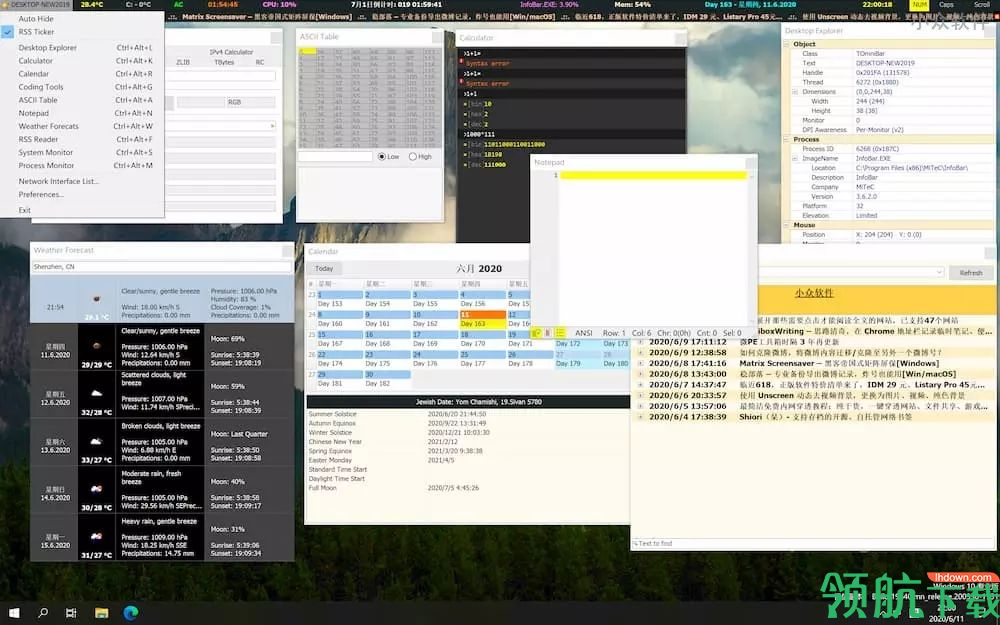Select the Low radio button in ASCII Table
The width and height of the screenshot is (1000, 625).
[x=388, y=156]
